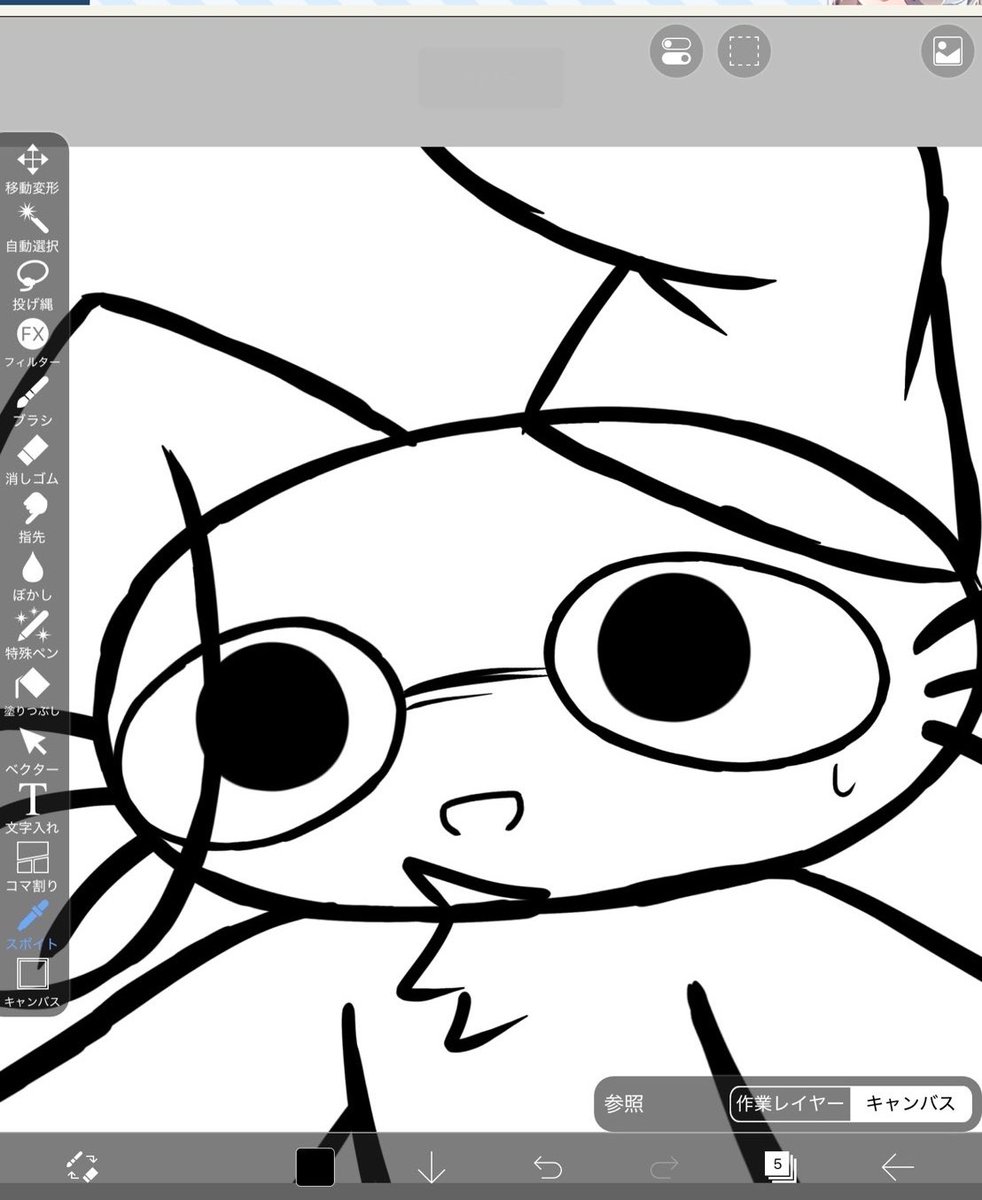Select the ぼかし blur tool
Screen dimensions: 982x1200
coord(32,576)
